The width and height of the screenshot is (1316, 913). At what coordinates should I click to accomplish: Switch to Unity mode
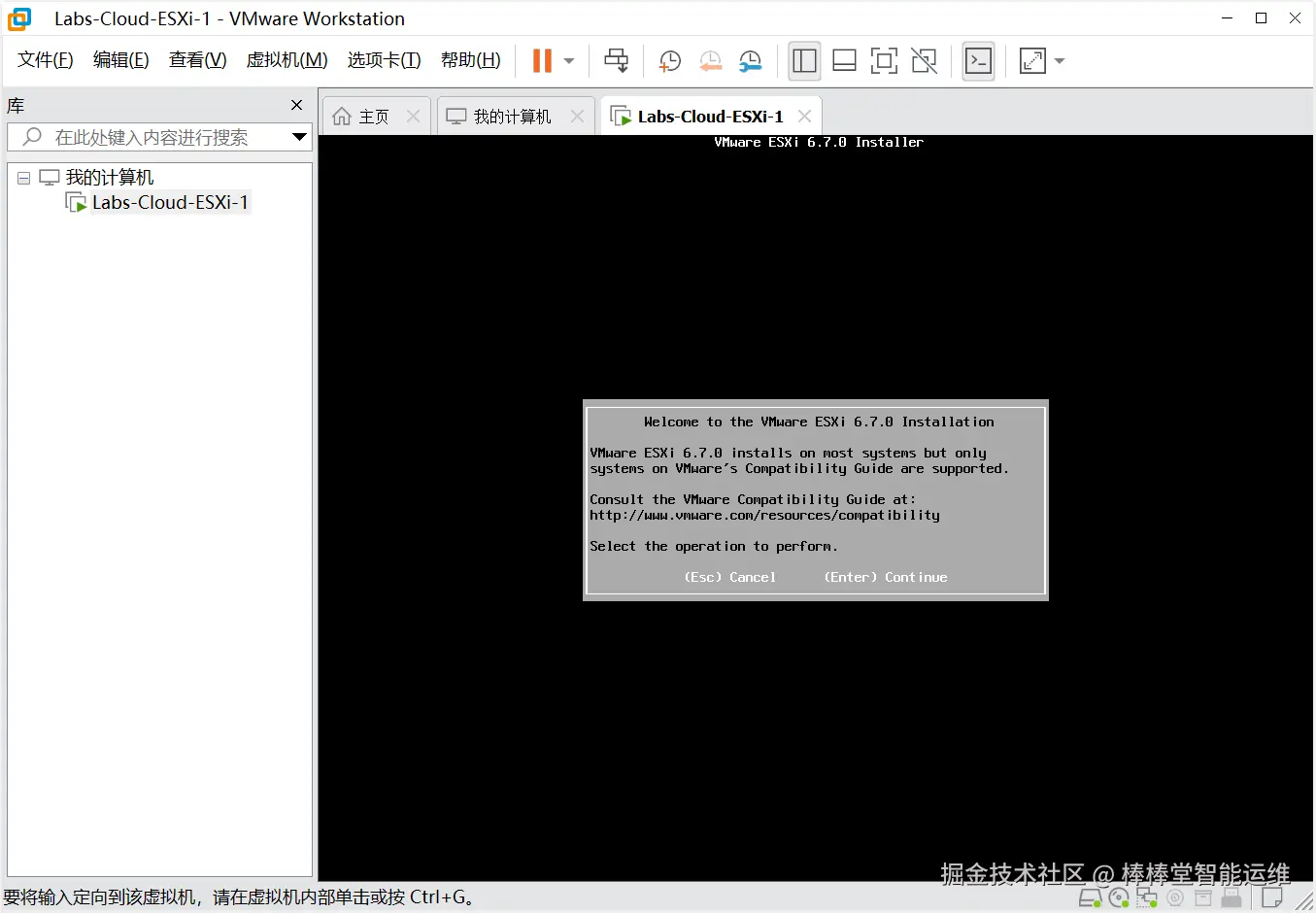click(x=925, y=61)
